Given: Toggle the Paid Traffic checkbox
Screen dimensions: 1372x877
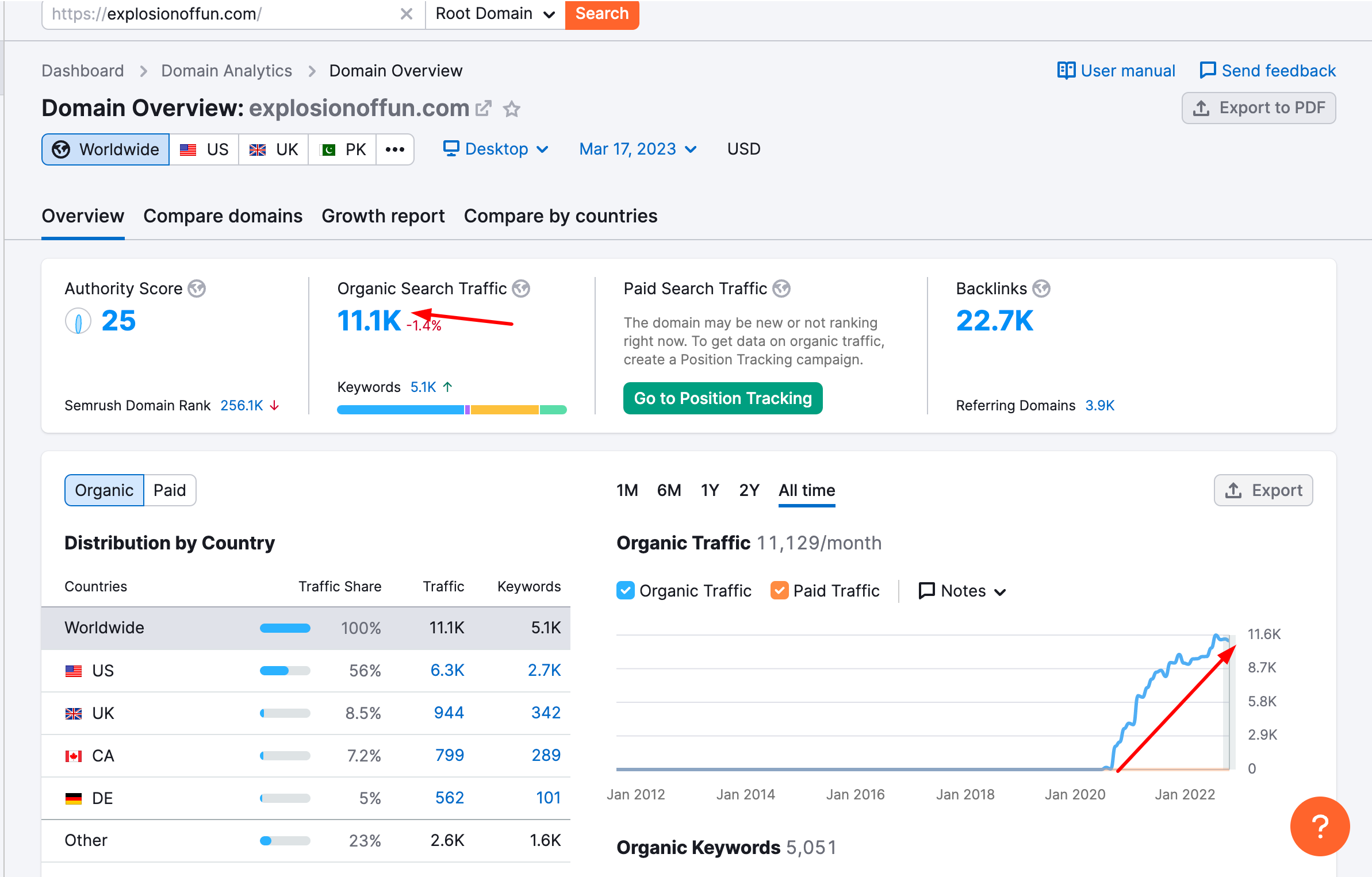Looking at the screenshot, I should (x=779, y=591).
